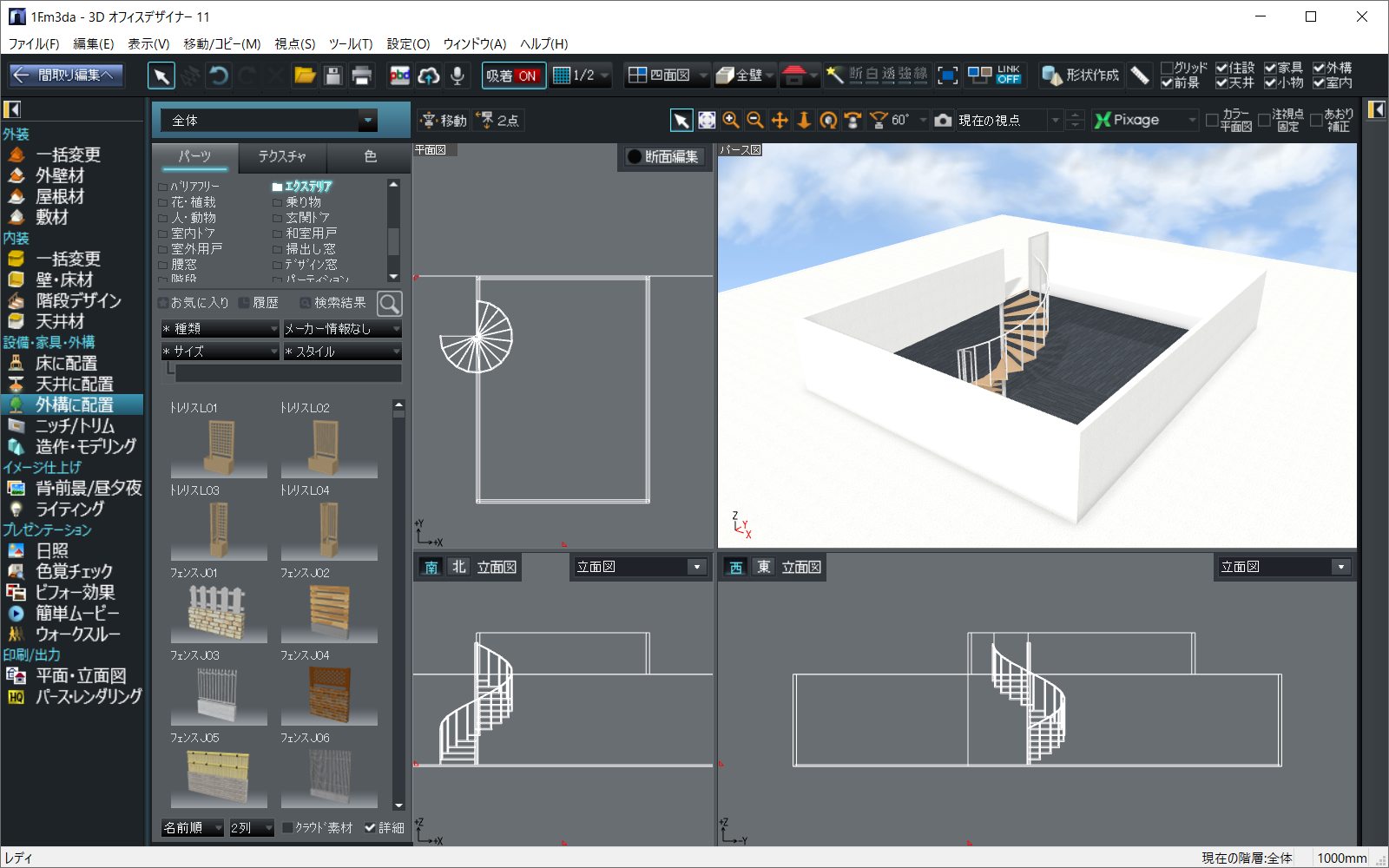Select the ruler measure tool
Screen dimensions: 1389x868
pos(1141,76)
